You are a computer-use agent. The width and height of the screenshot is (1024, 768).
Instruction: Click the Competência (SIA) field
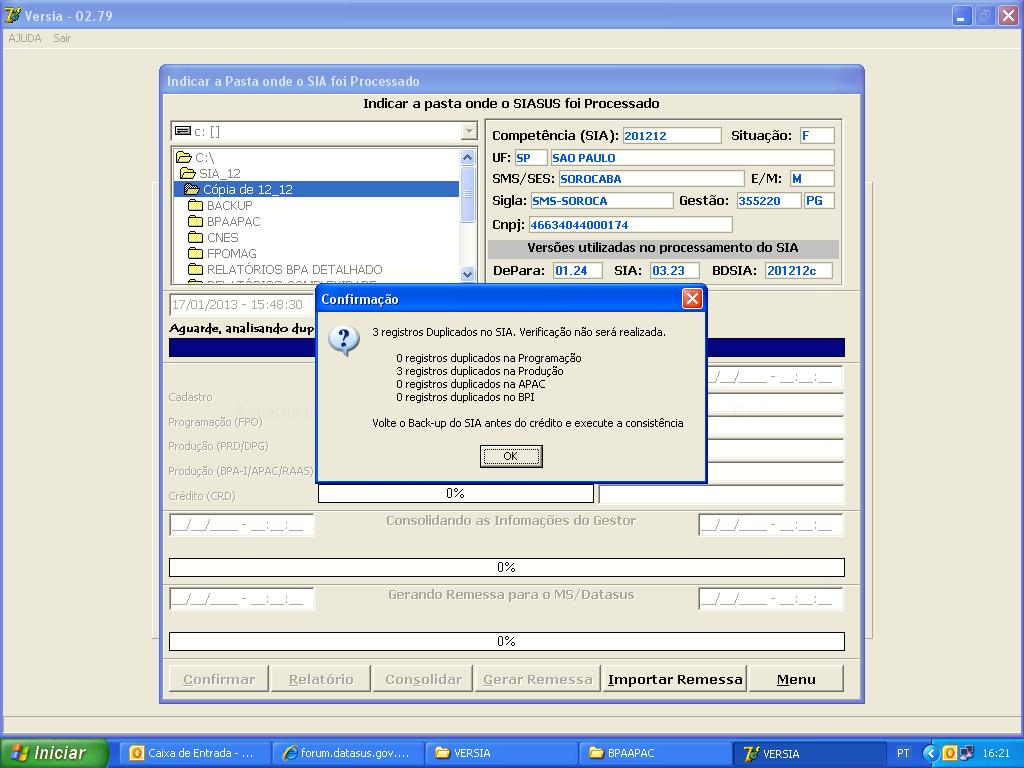[671, 136]
